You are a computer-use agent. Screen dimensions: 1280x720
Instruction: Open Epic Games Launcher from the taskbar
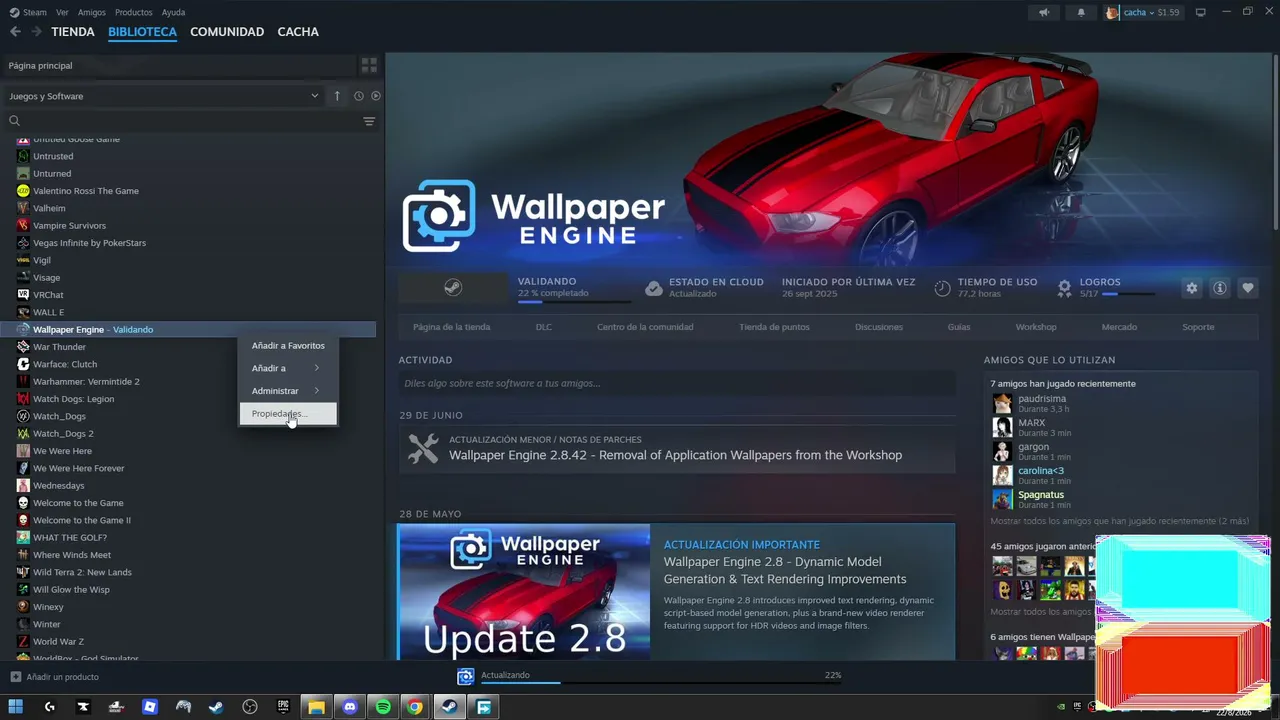[283, 707]
